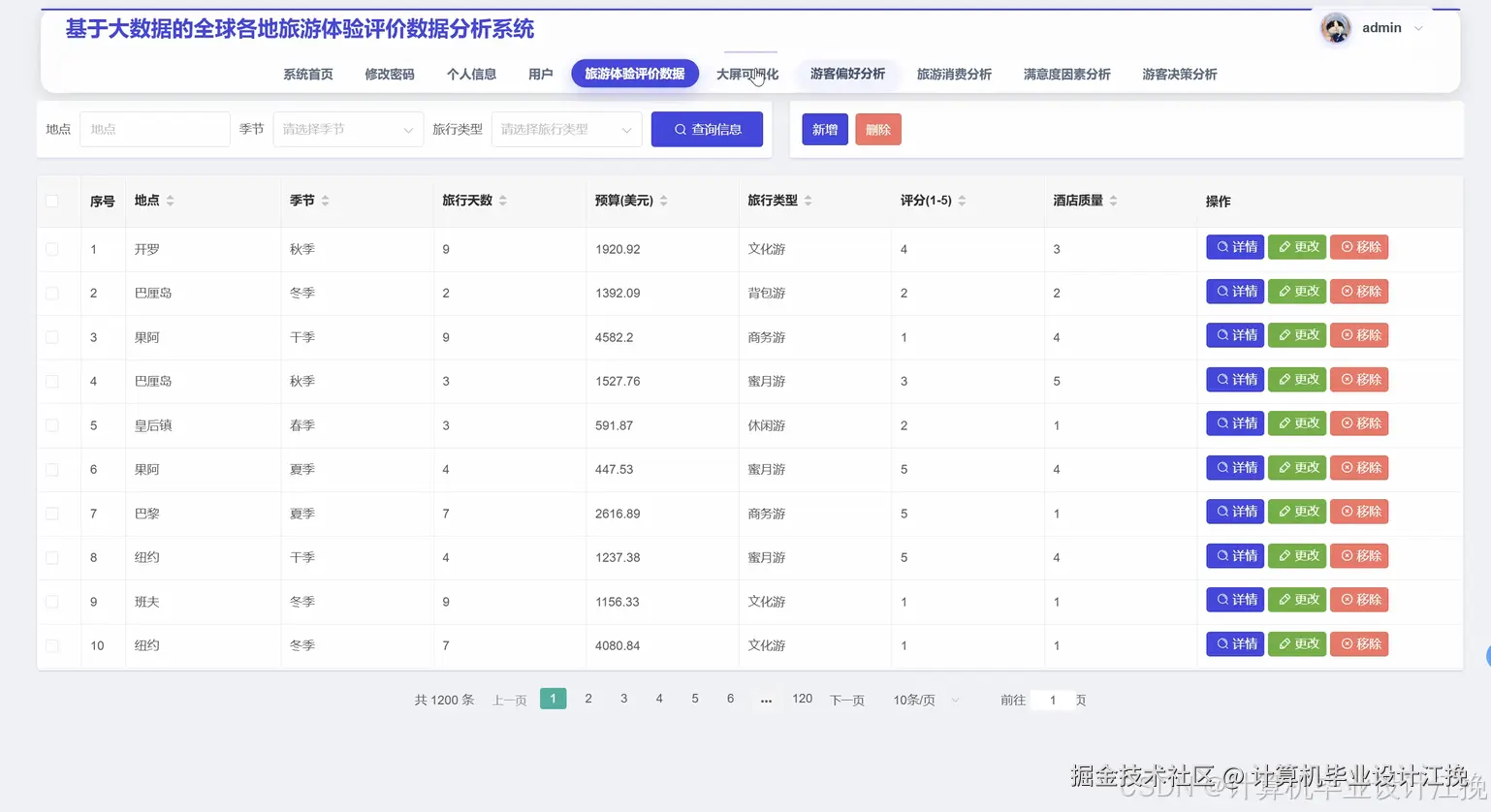Click the 新增 add button
This screenshot has height=812, width=1491.
(824, 129)
